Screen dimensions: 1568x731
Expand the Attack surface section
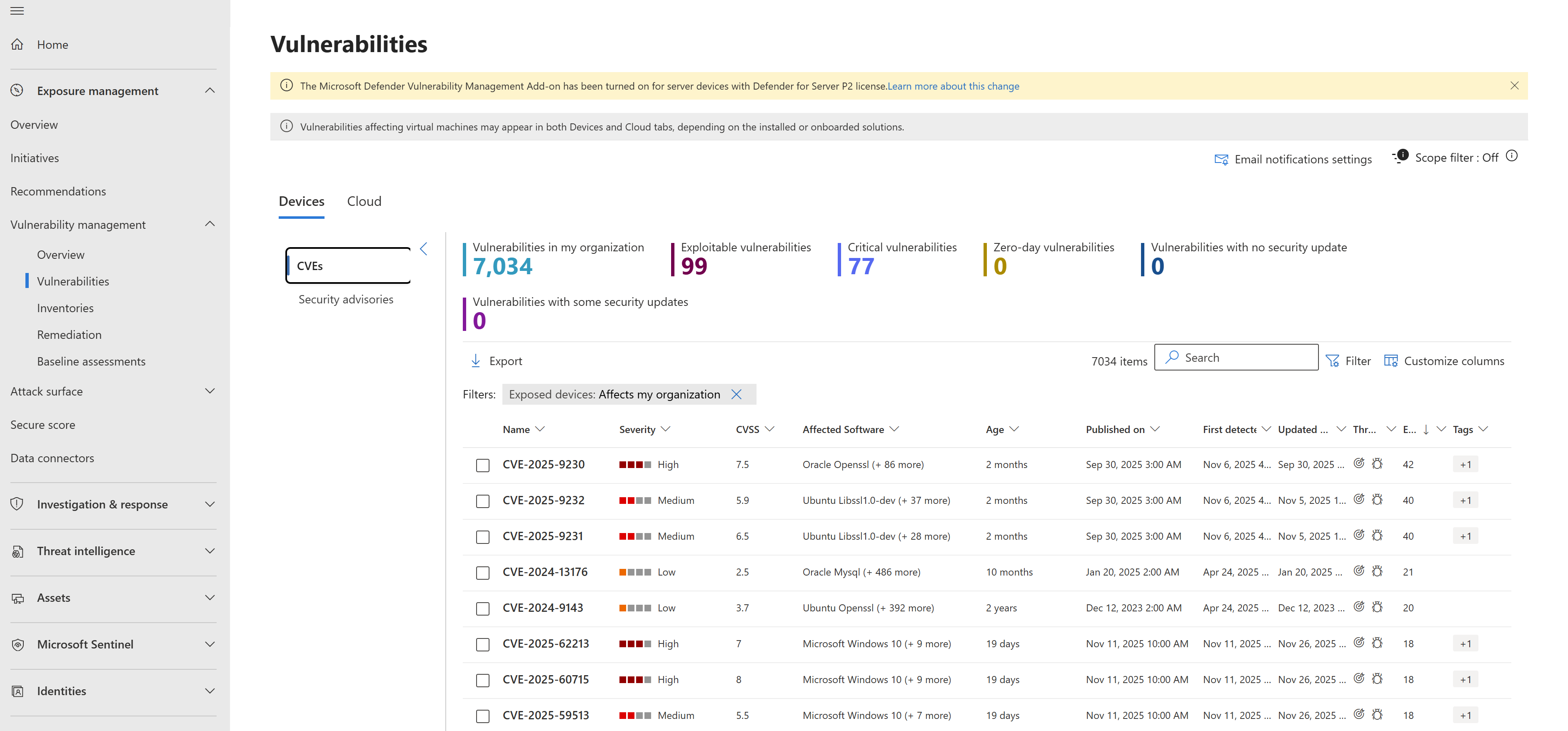[x=210, y=391]
